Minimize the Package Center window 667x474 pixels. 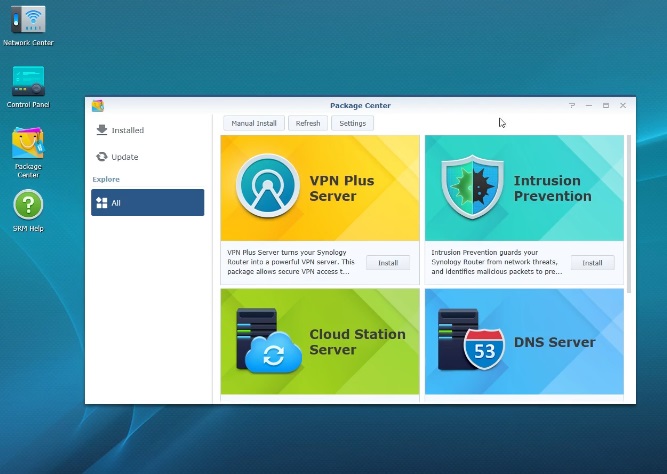[x=589, y=105]
